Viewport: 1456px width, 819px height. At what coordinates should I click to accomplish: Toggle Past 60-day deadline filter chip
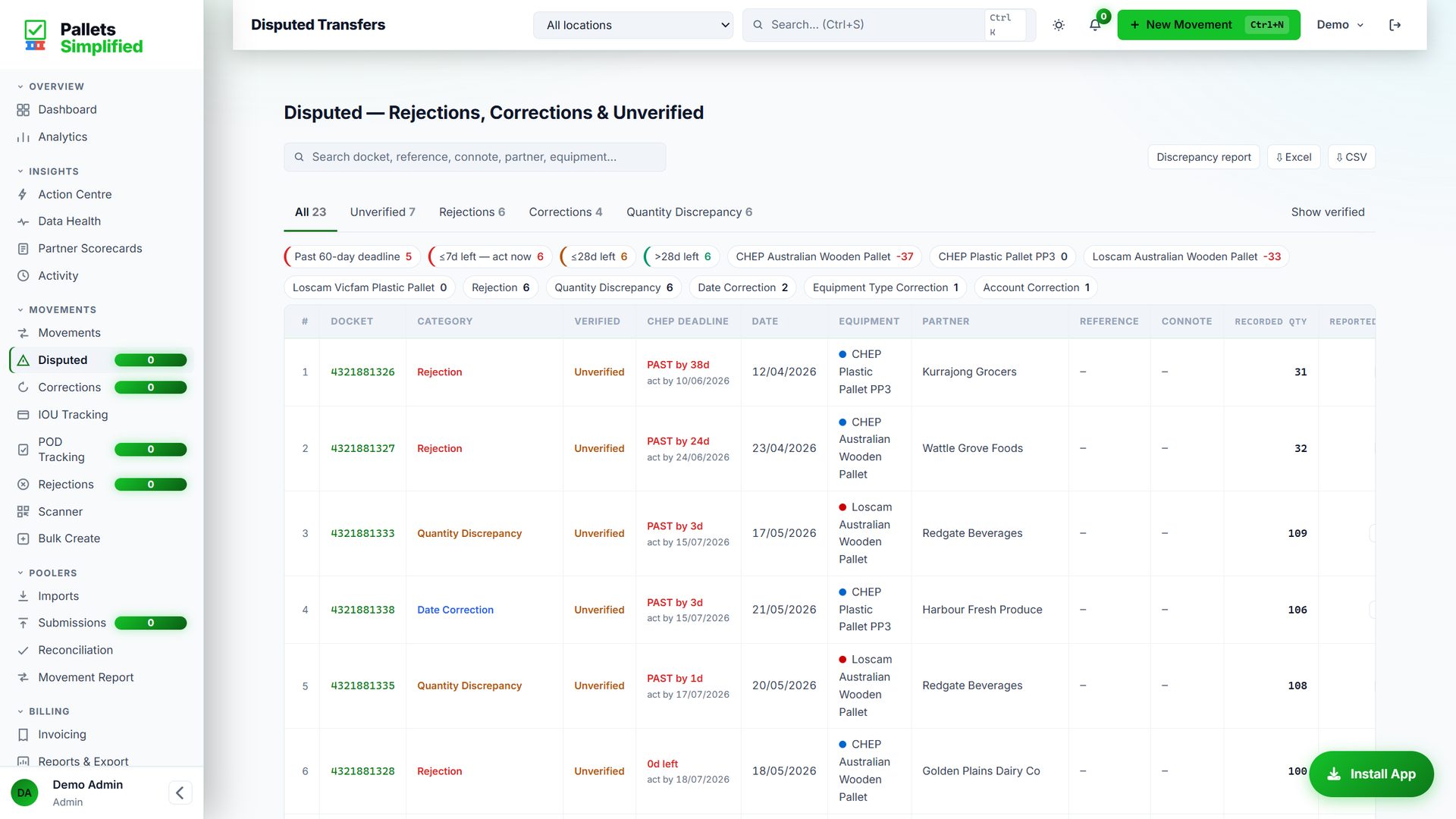(x=353, y=257)
